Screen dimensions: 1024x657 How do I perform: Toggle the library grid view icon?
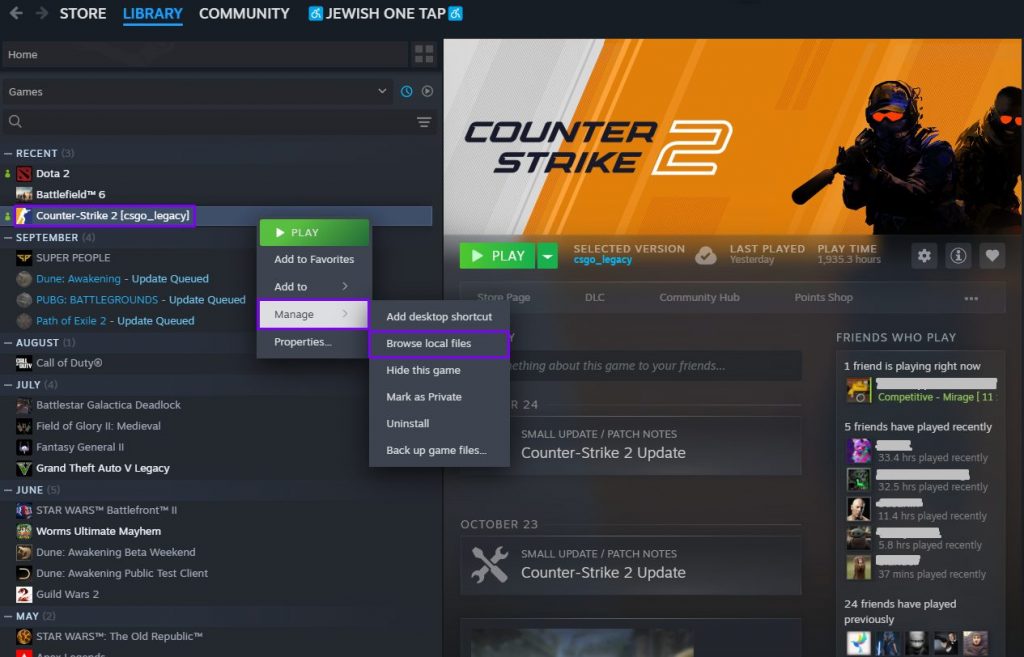pyautogui.click(x=424, y=54)
